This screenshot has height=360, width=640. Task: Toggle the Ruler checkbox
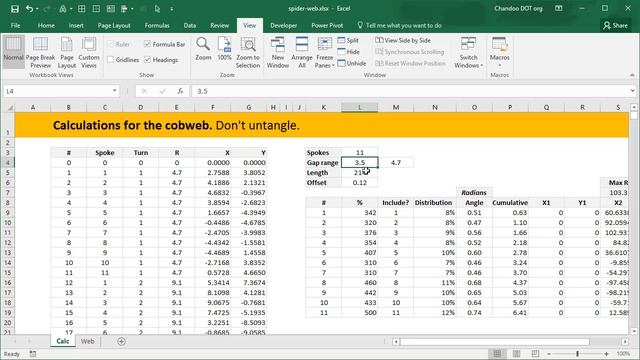tap(111, 44)
